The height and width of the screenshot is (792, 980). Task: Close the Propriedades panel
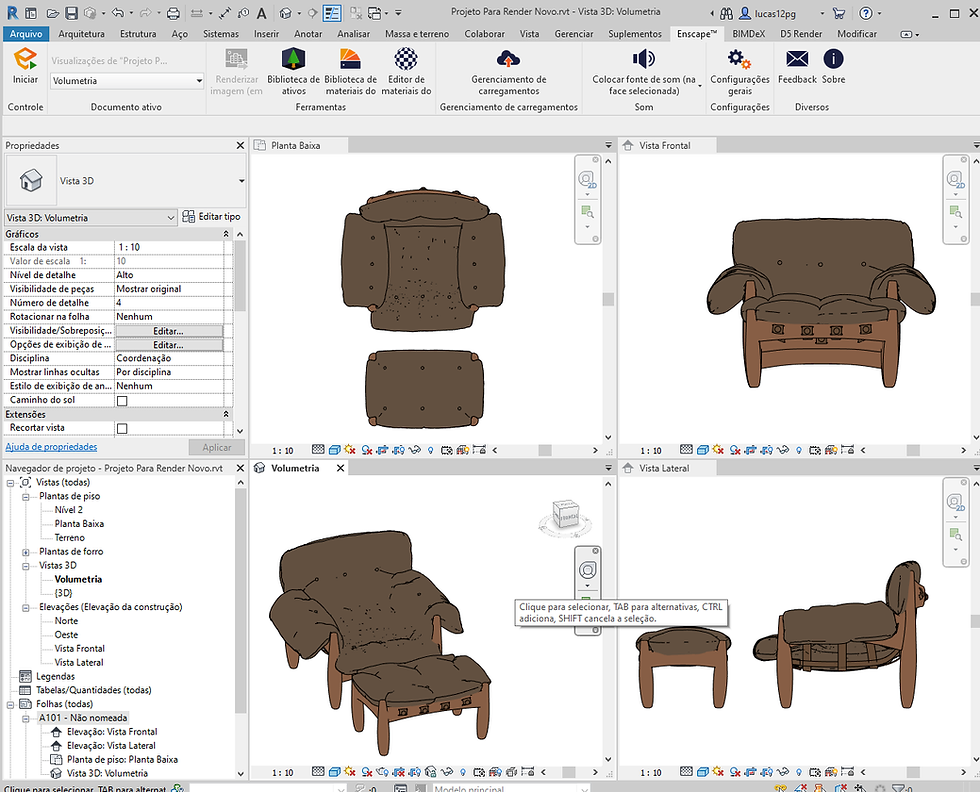coord(240,146)
